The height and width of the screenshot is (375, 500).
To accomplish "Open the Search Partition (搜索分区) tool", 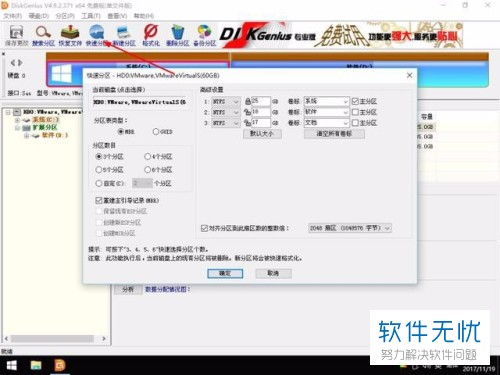I will (x=43, y=35).
